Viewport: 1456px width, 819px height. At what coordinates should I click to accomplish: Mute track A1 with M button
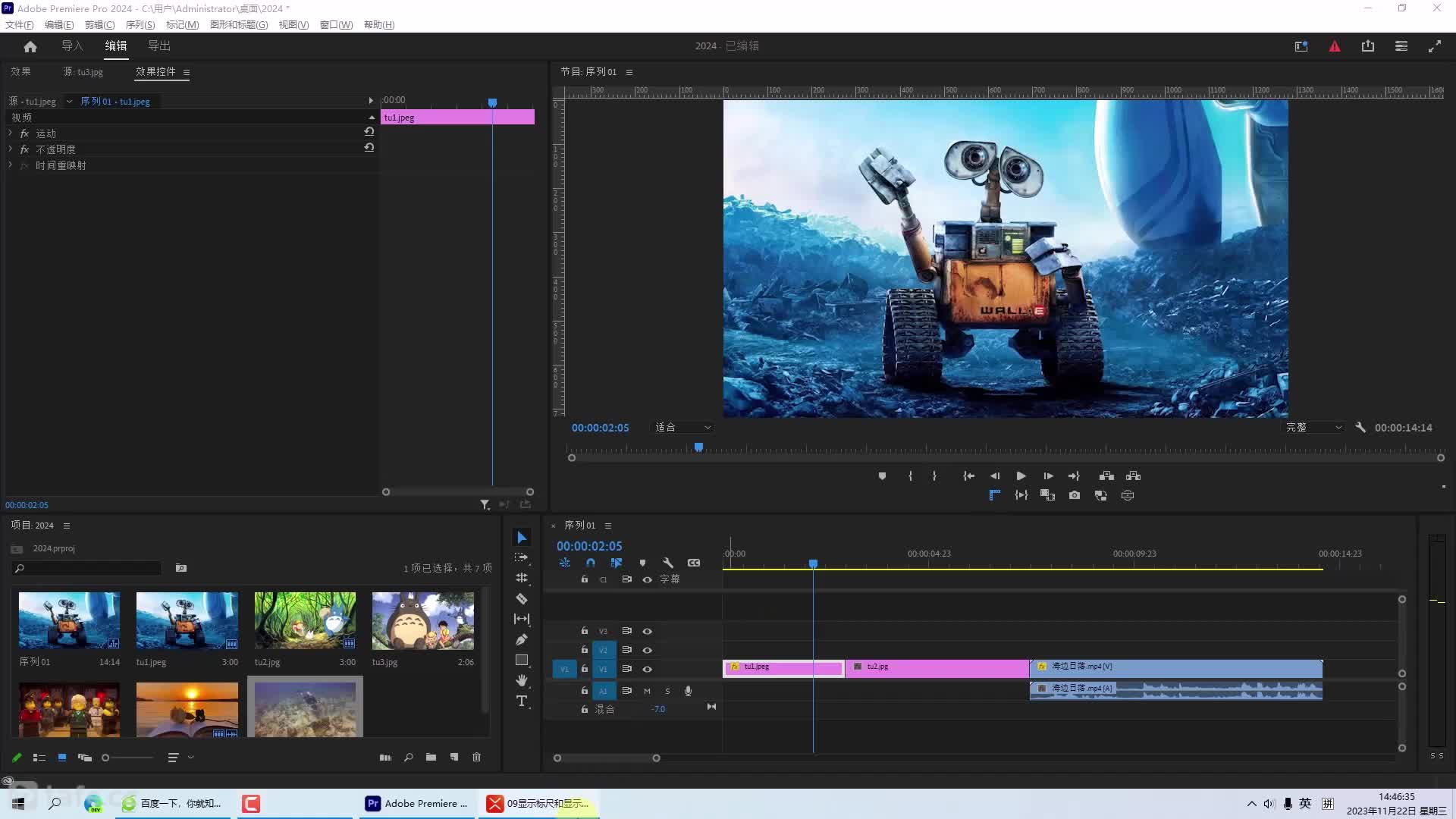pos(647,691)
